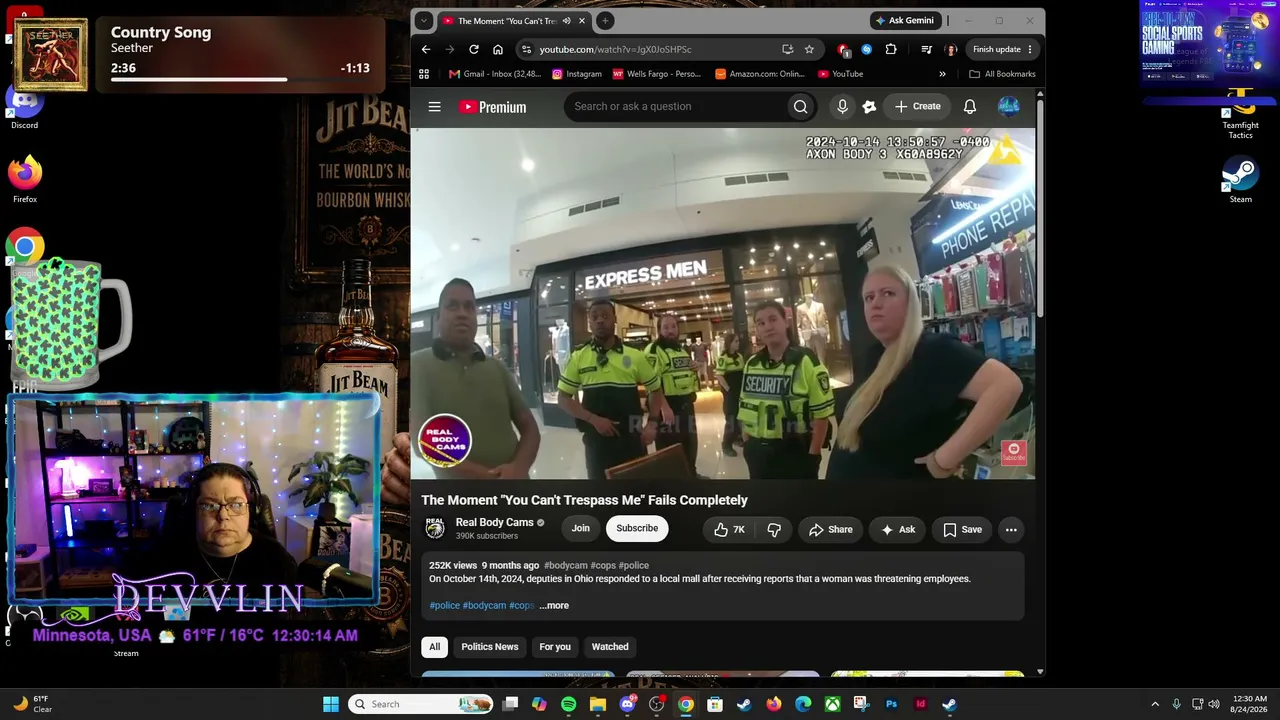Open the YouTube guide hamburger menu

coord(434,106)
